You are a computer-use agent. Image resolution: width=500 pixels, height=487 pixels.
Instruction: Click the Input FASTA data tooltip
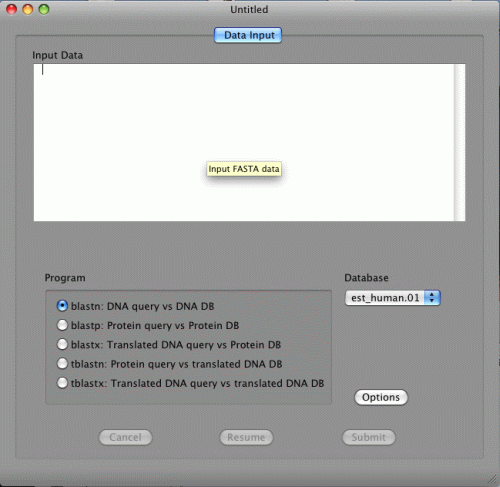pyautogui.click(x=244, y=169)
